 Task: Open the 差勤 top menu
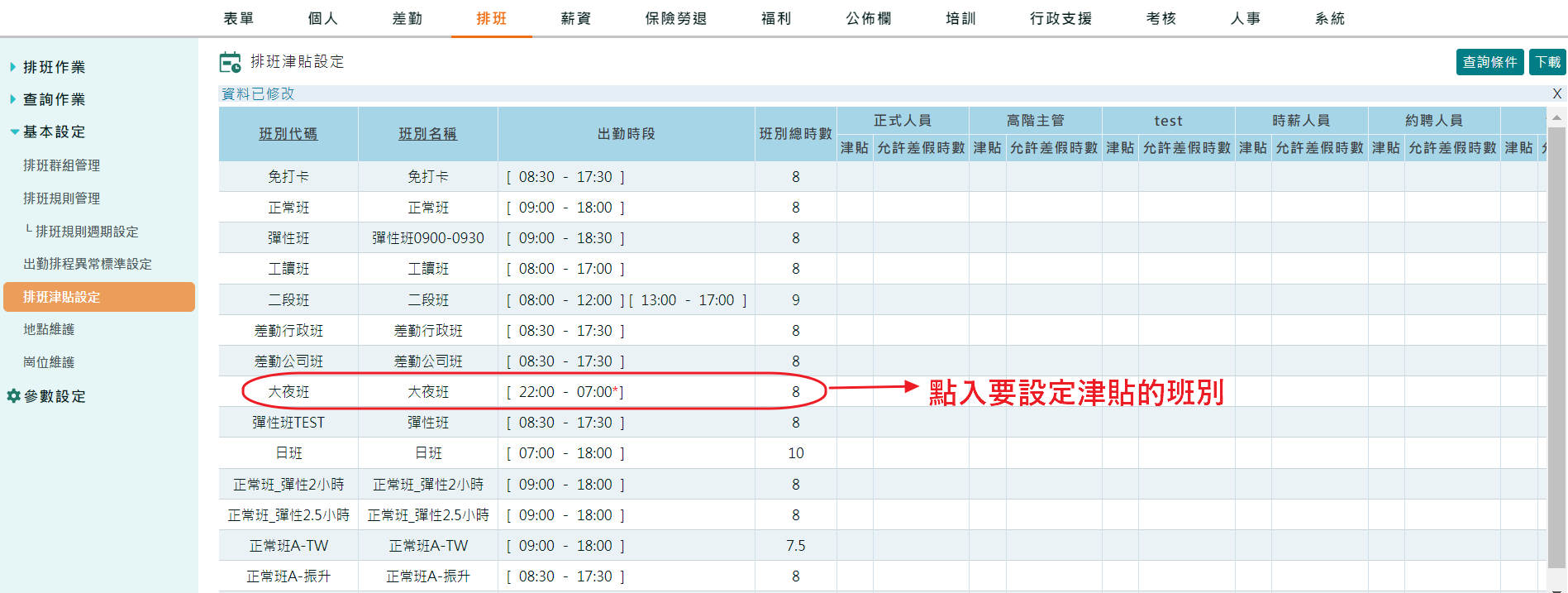(x=407, y=18)
